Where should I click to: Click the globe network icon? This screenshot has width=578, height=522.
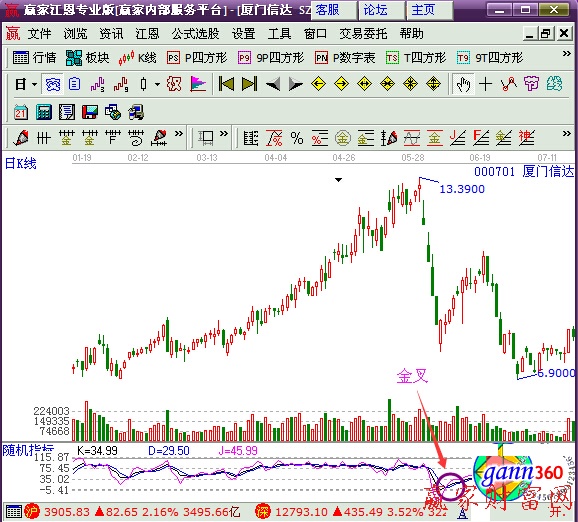coord(113,112)
